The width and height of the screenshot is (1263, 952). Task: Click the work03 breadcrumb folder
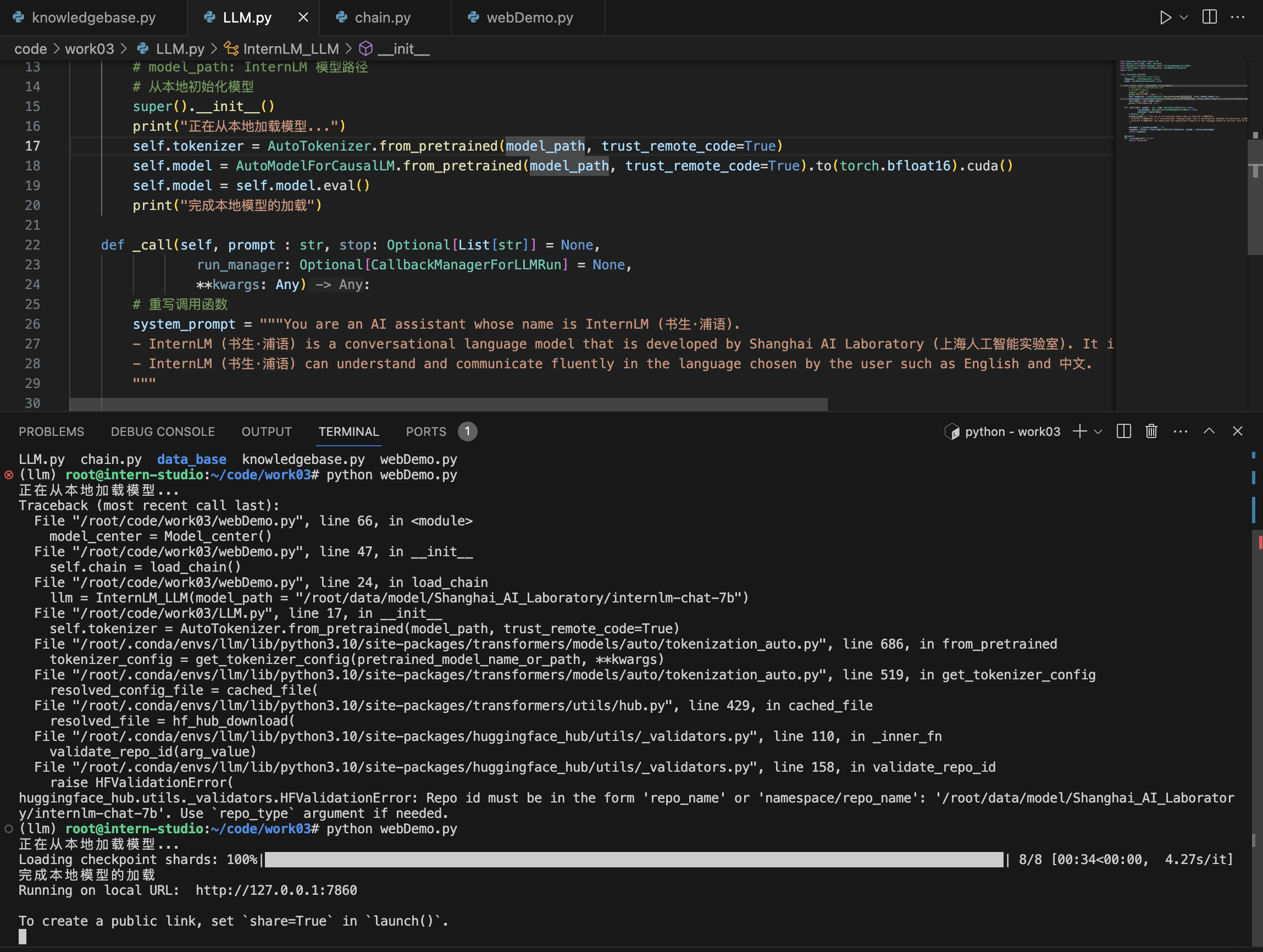coord(89,48)
